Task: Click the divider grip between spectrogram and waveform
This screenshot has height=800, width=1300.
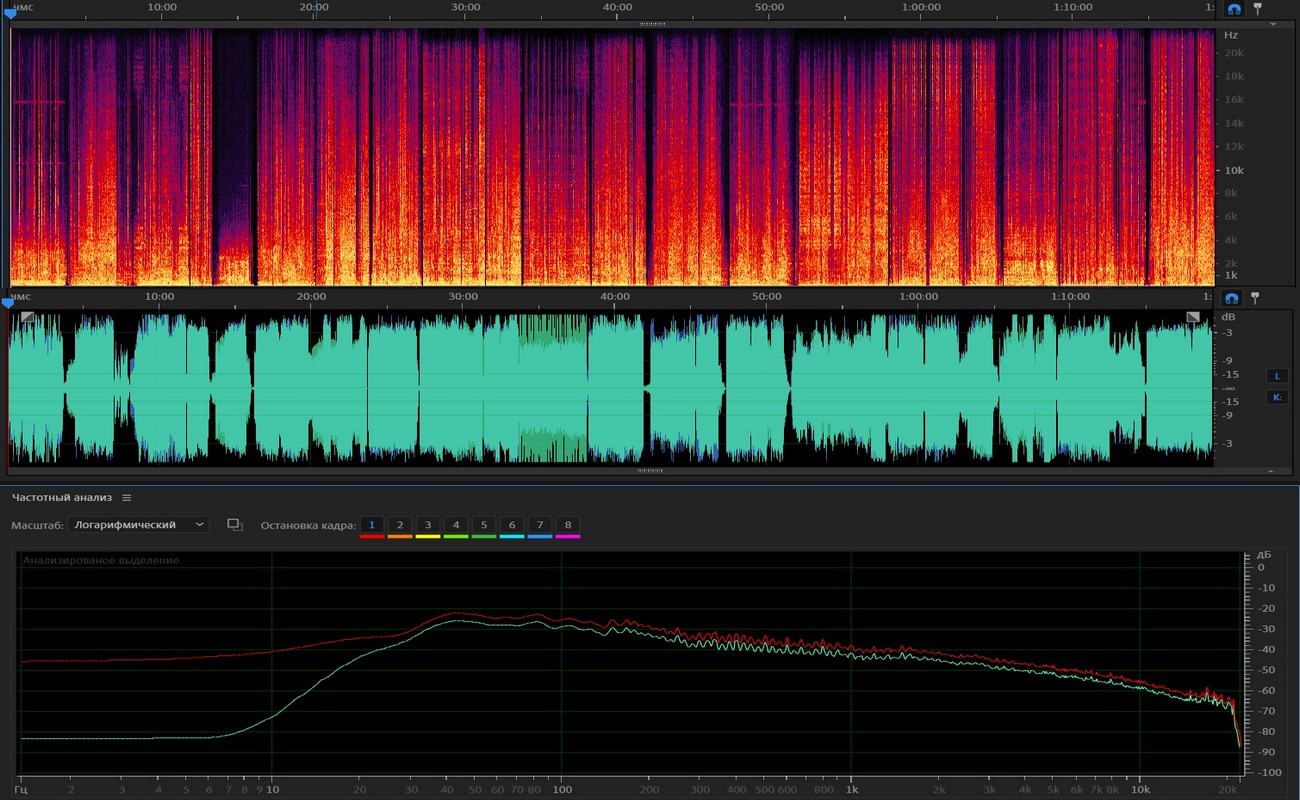Action: click(x=651, y=23)
